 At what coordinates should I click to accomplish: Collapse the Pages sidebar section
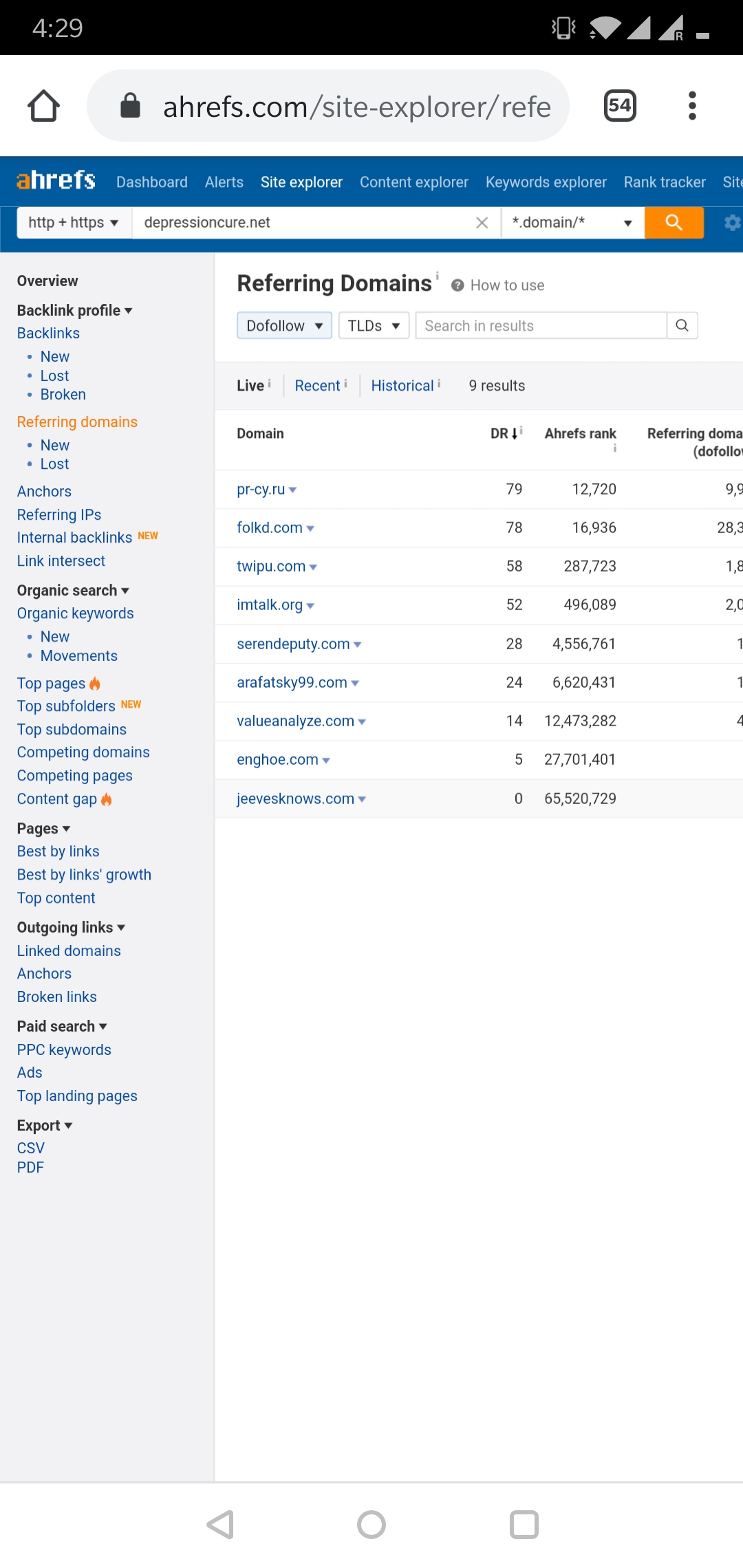click(44, 829)
